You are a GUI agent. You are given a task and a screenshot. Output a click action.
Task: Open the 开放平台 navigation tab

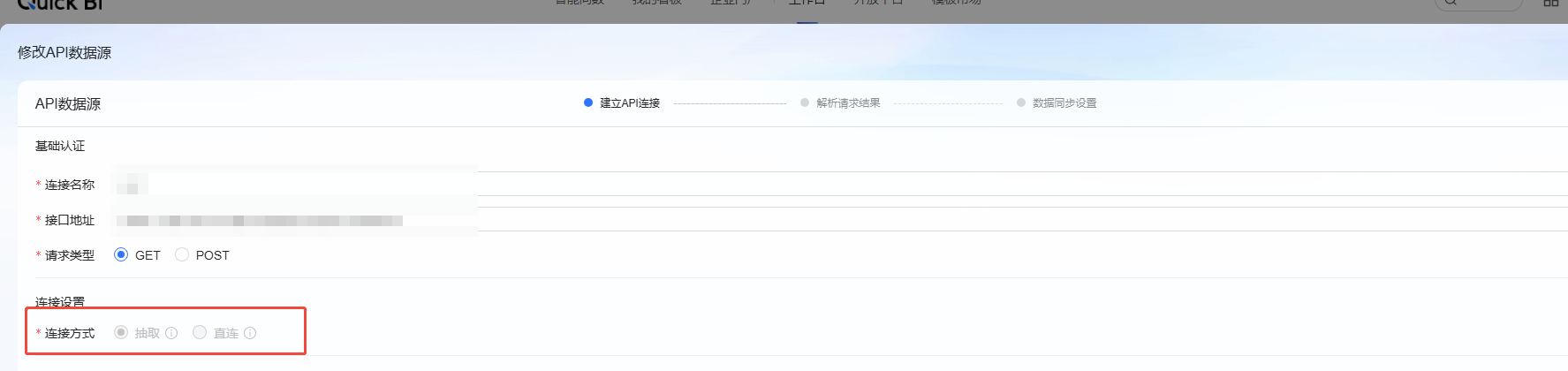[x=877, y=4]
